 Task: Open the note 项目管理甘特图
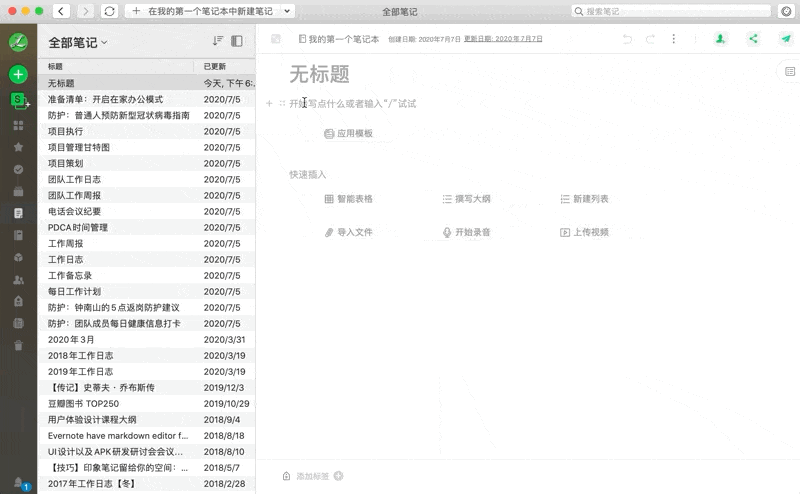(146, 147)
